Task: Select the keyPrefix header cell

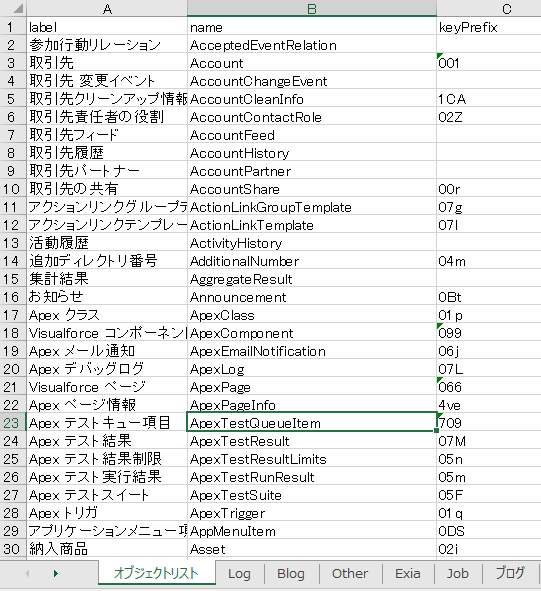Action: pyautogui.click(x=489, y=27)
